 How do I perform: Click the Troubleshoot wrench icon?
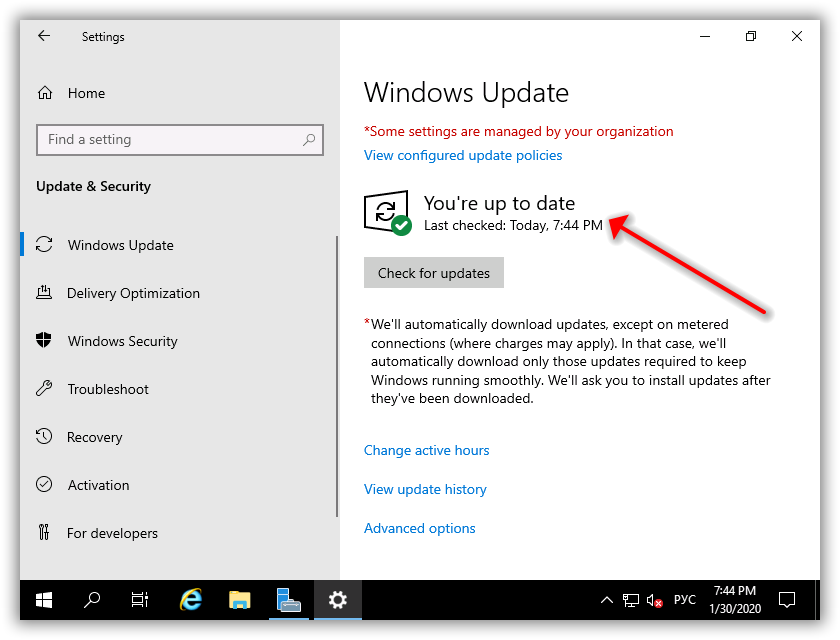point(44,388)
